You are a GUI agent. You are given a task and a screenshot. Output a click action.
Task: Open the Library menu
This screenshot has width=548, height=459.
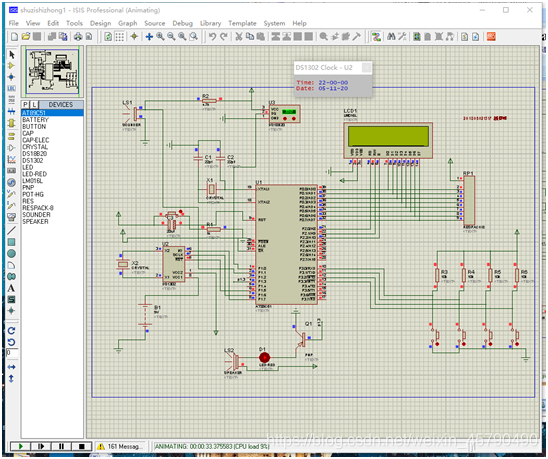(210, 23)
